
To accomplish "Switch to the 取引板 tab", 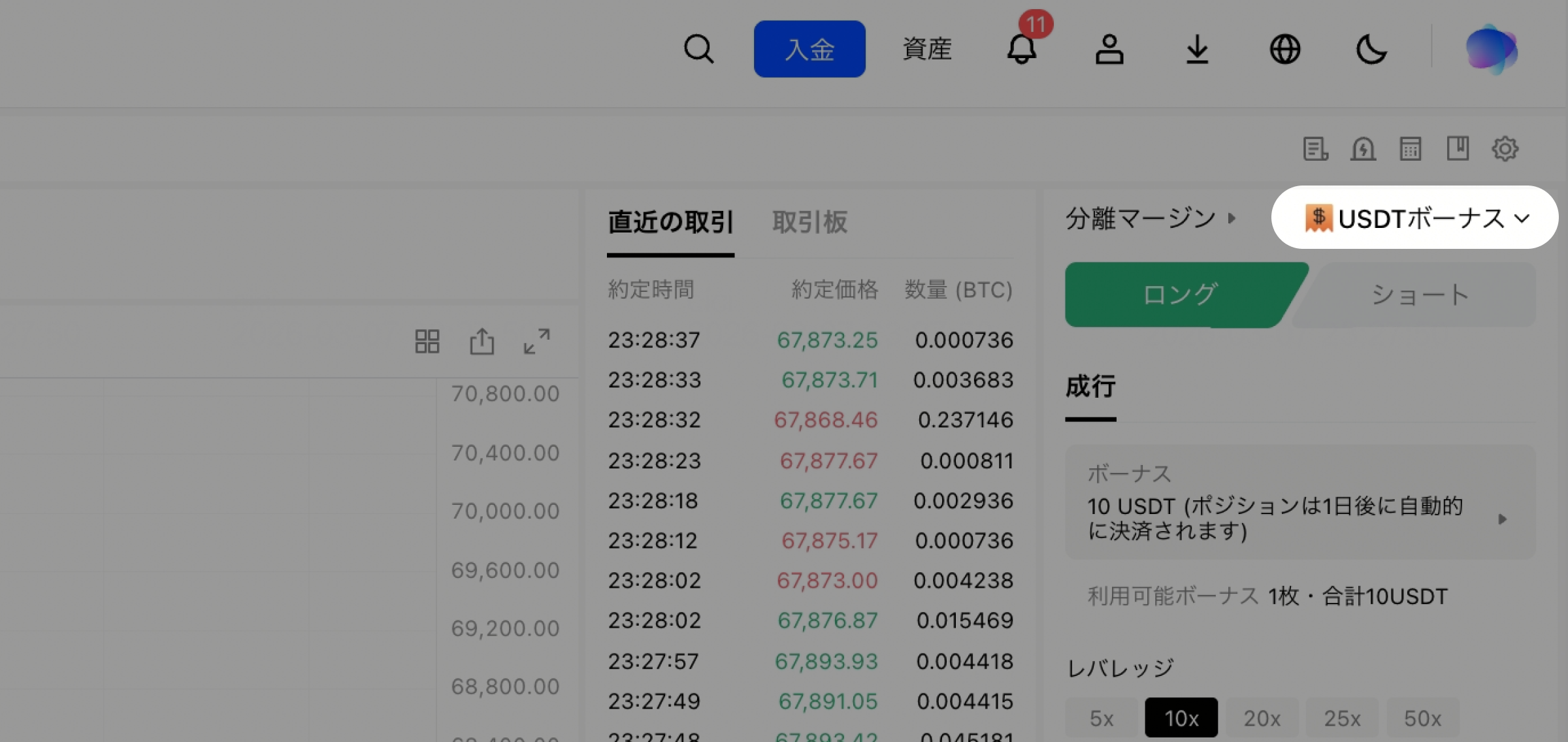I will (809, 222).
